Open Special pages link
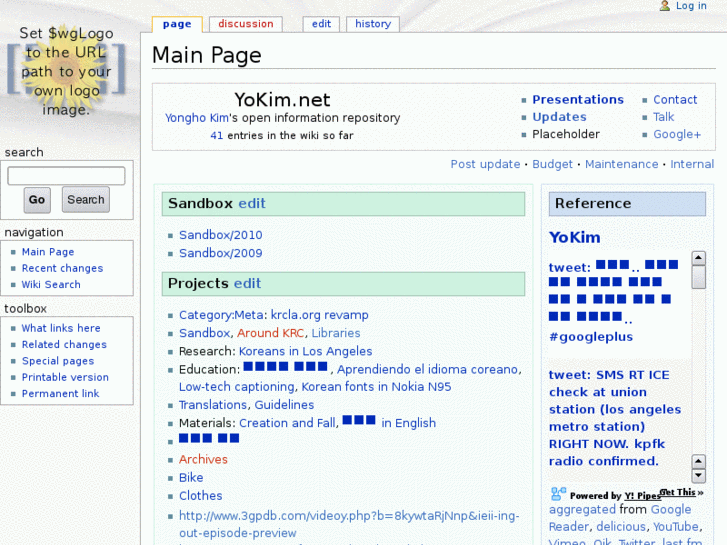Viewport: 727px width, 545px height. click(x=57, y=361)
